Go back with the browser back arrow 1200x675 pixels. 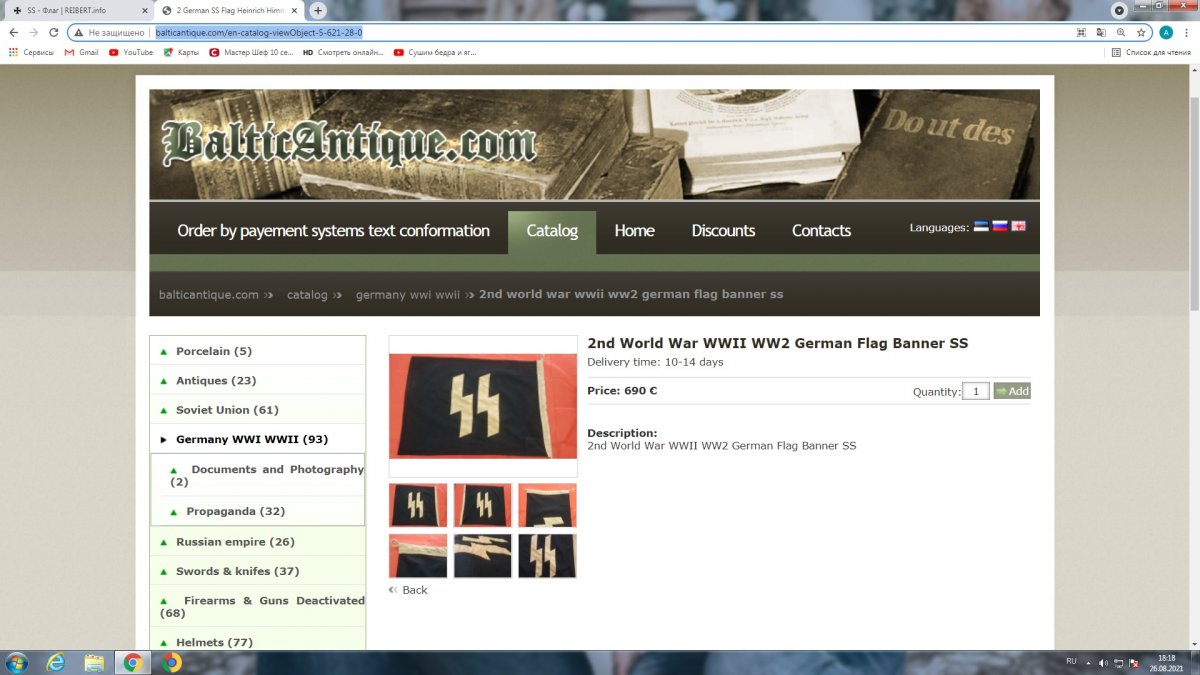[12, 32]
